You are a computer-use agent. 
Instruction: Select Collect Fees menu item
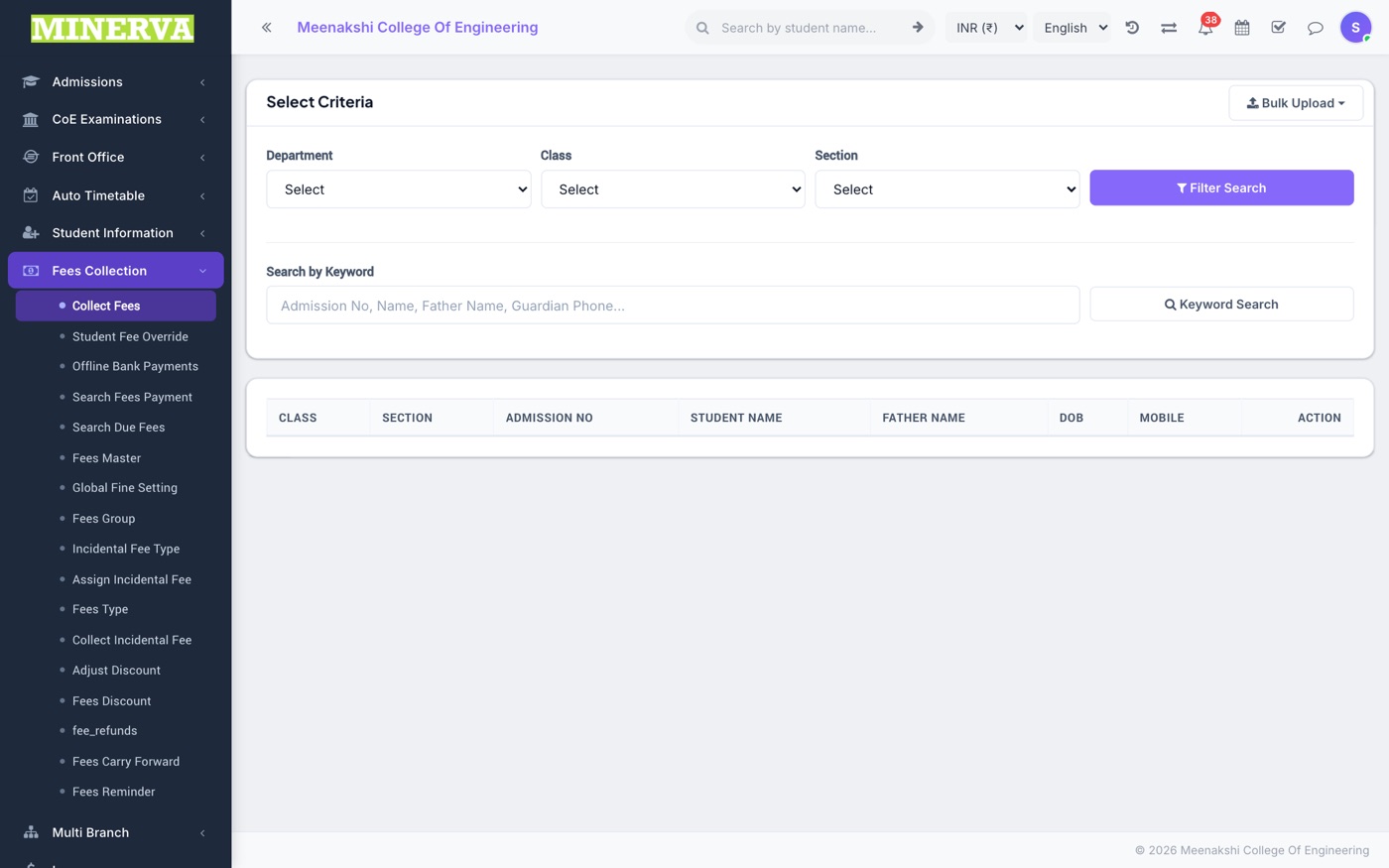coord(116,306)
